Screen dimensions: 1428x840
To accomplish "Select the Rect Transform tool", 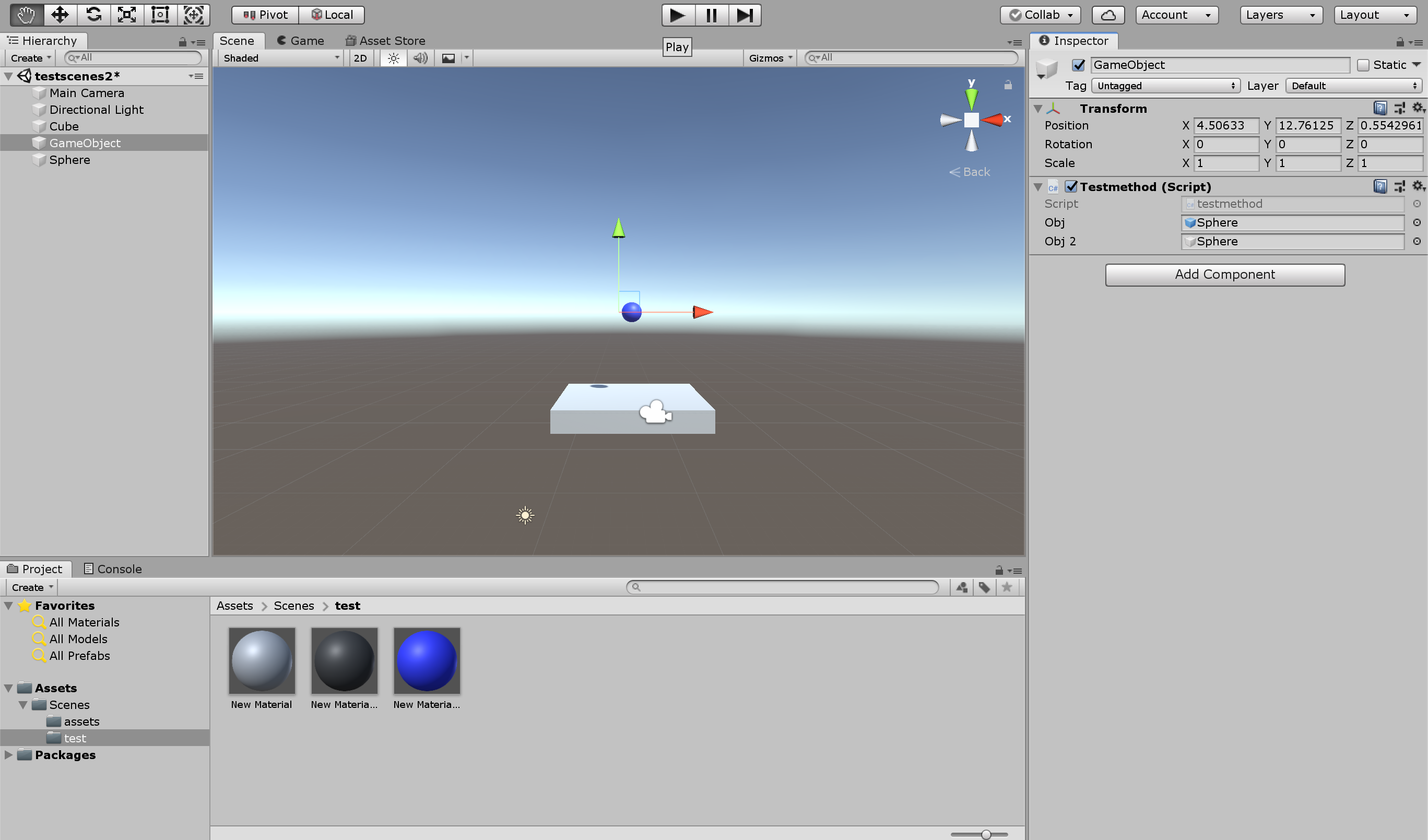I will (160, 15).
